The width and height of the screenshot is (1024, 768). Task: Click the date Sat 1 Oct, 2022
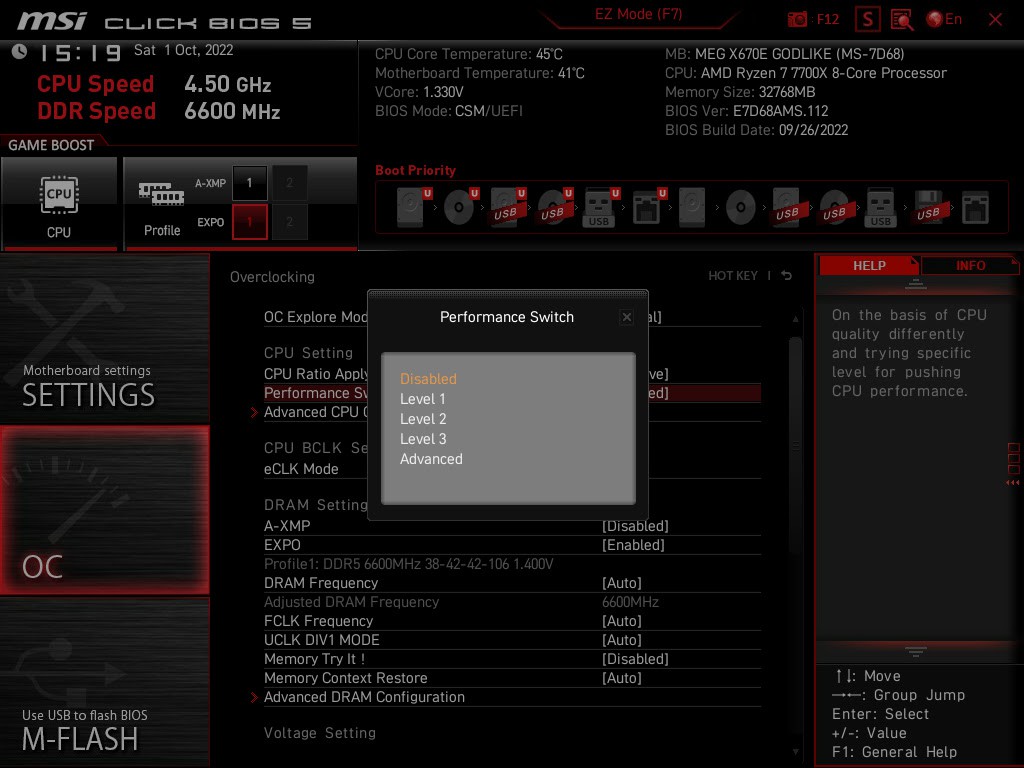pos(184,50)
